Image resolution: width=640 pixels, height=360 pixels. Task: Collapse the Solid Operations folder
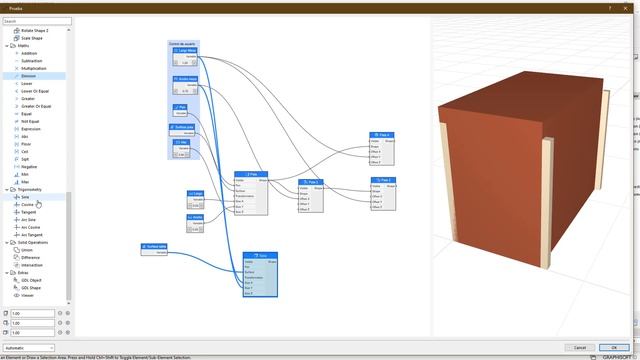pyautogui.click(x=7, y=242)
